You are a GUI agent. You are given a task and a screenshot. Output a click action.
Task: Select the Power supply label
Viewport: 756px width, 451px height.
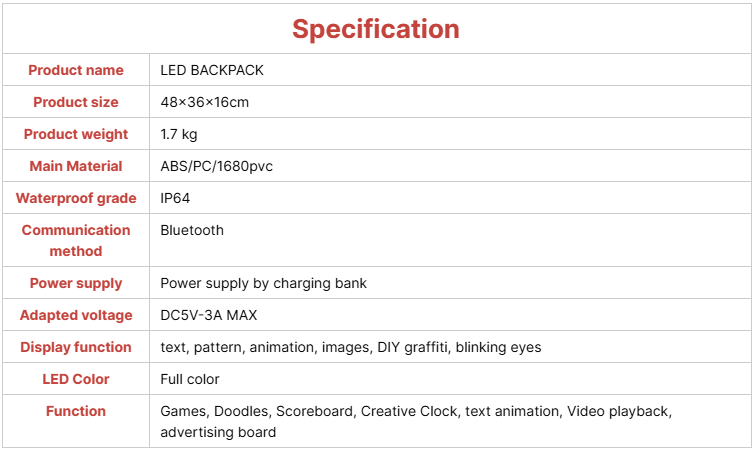tap(76, 283)
